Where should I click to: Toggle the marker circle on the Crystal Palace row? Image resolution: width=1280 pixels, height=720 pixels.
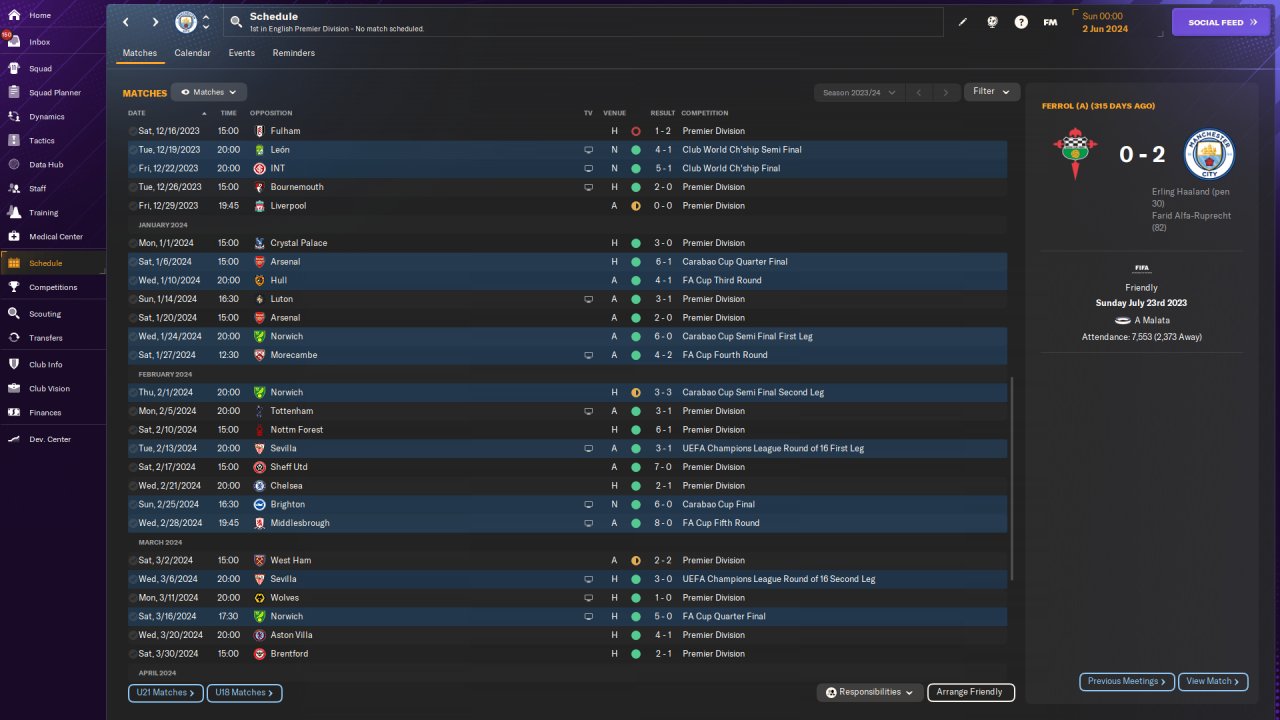pyautogui.click(x=133, y=243)
